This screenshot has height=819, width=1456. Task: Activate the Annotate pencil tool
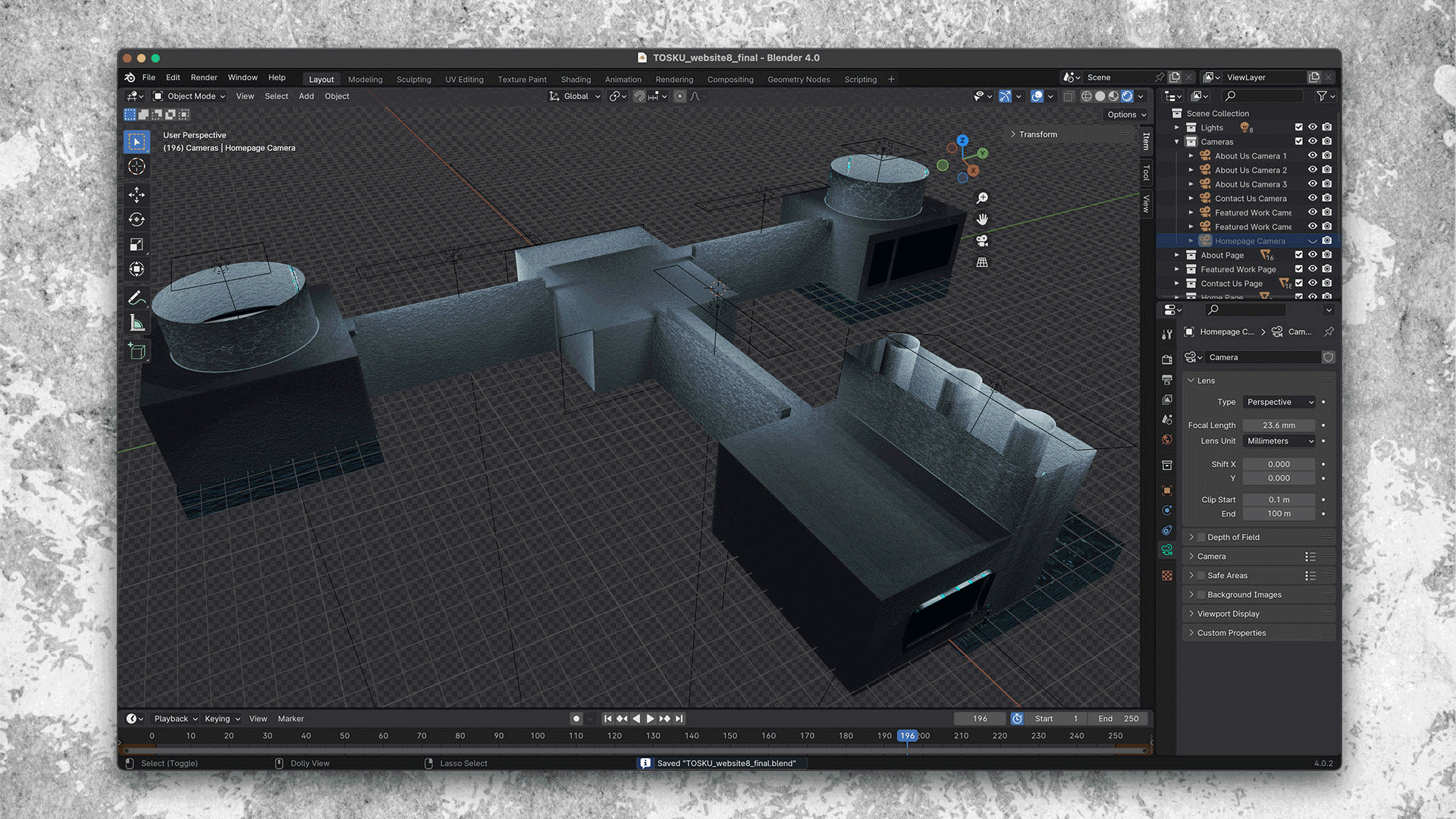(136, 298)
